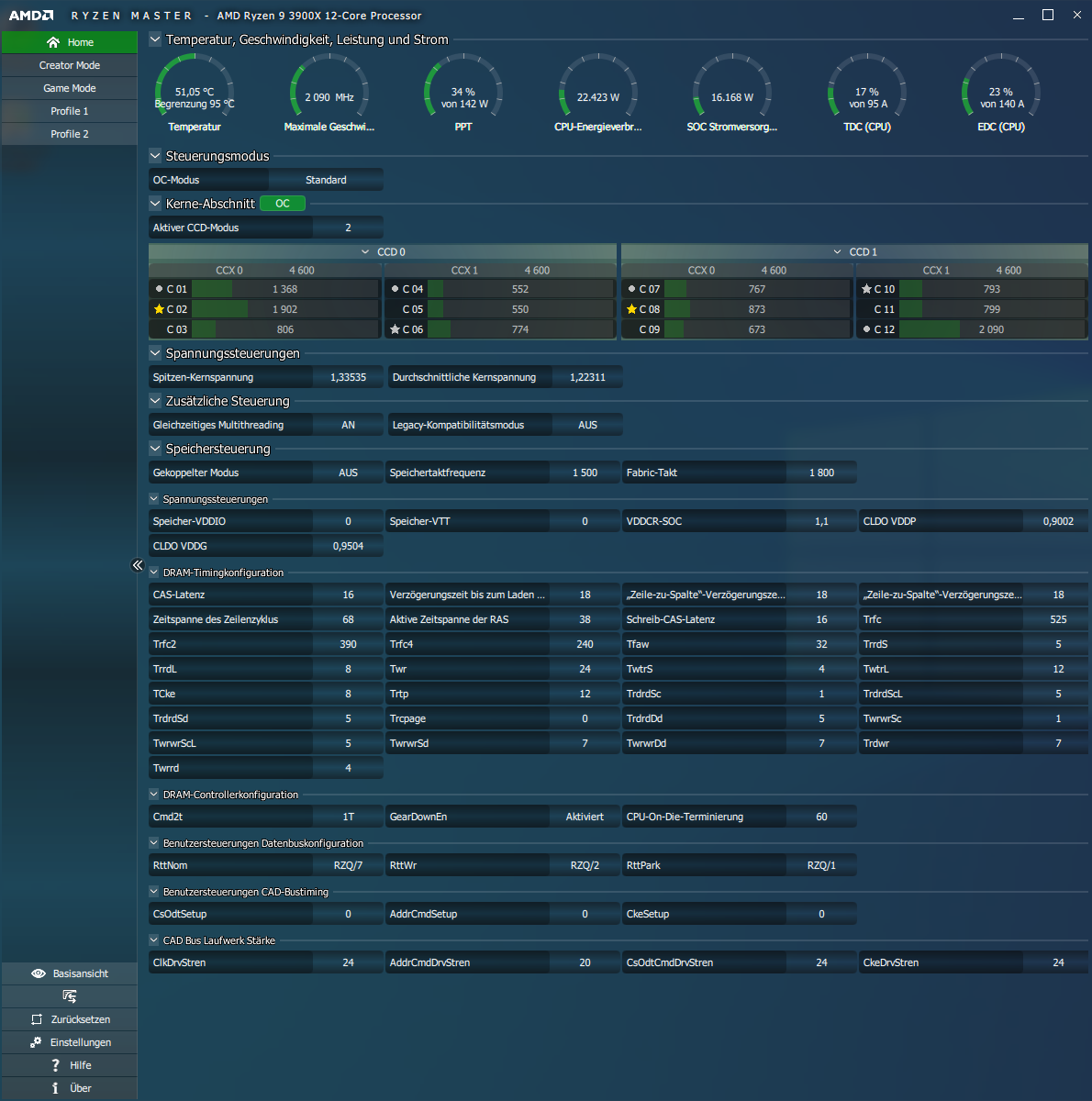Toggle Legacy-Kompatibilitätsmodus value AUS
This screenshot has height=1101, width=1092.
[x=587, y=425]
